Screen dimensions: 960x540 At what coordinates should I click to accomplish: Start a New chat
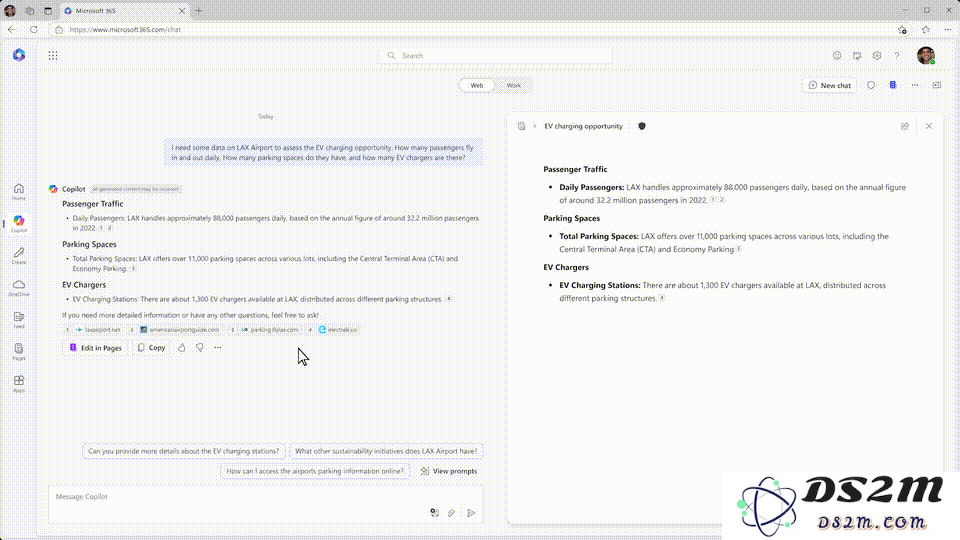pos(830,85)
